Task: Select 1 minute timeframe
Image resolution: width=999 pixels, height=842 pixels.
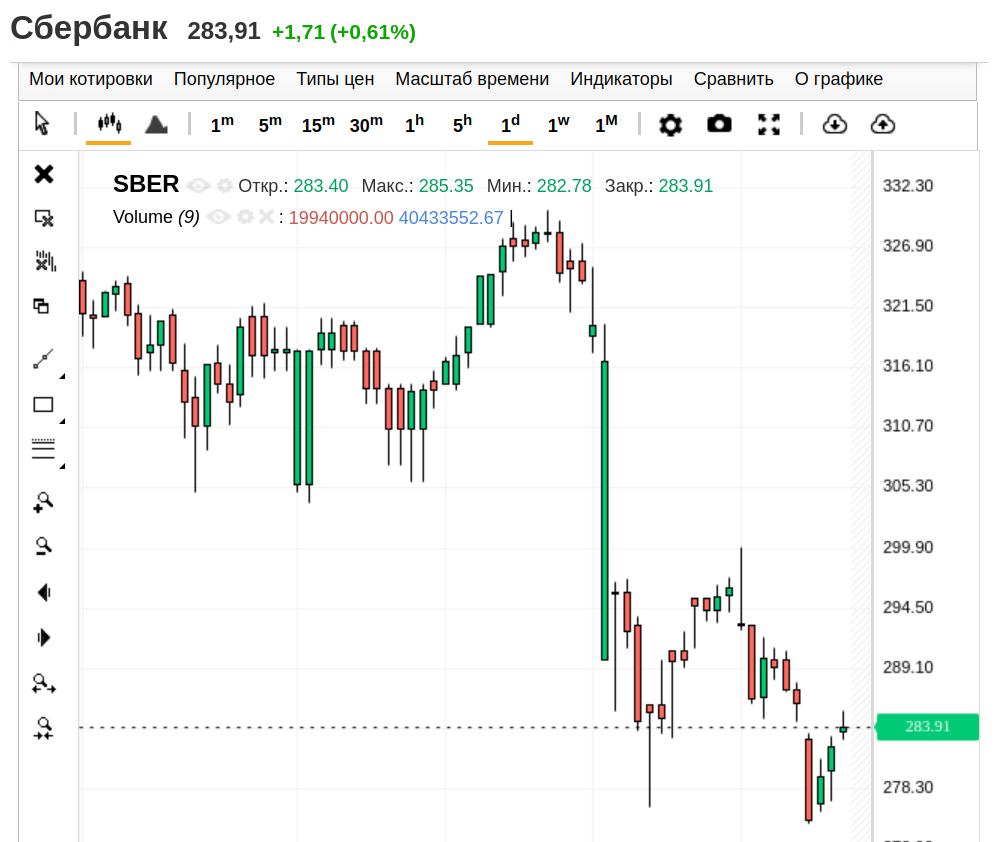Action: point(222,124)
